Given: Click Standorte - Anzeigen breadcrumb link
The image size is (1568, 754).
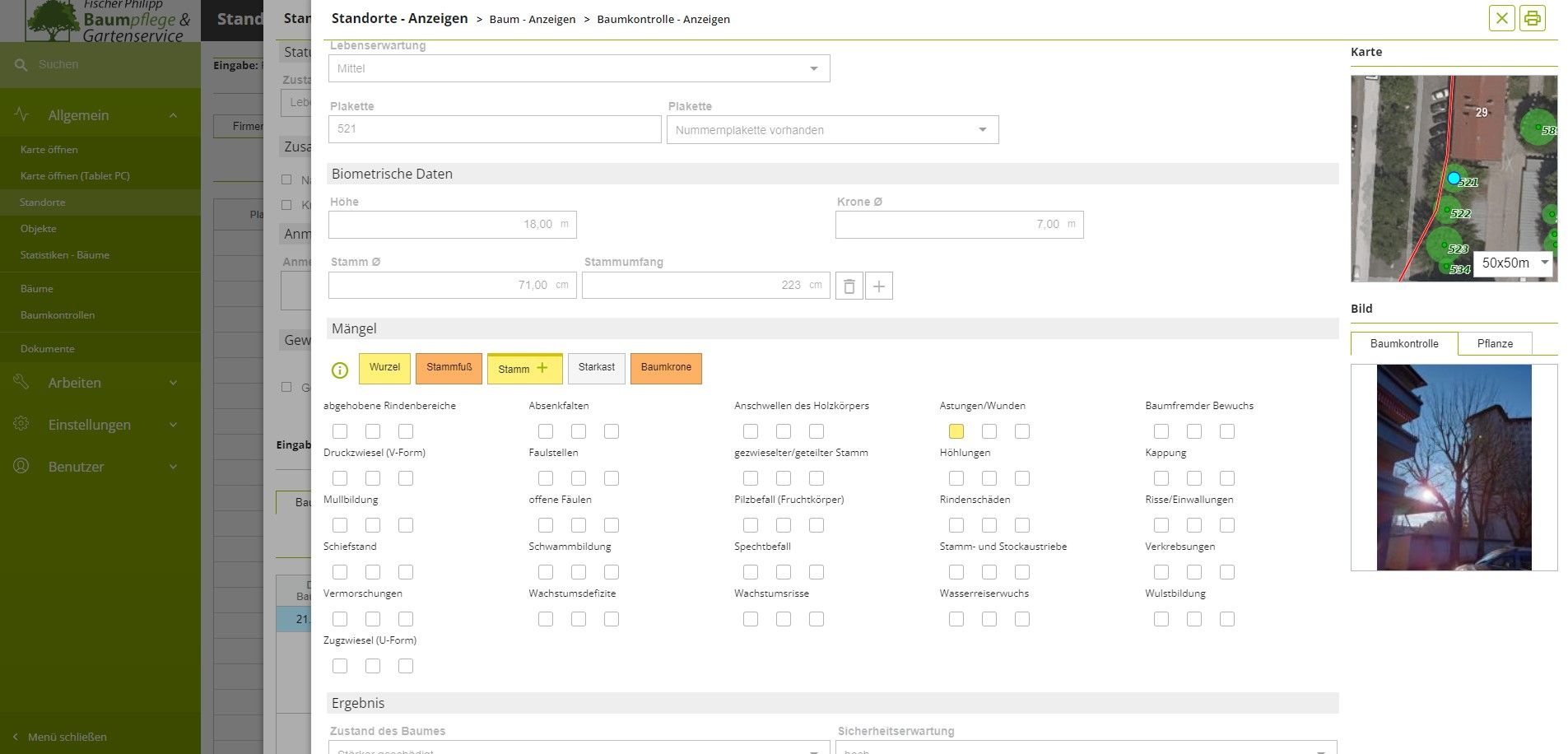Looking at the screenshot, I should coord(399,18).
